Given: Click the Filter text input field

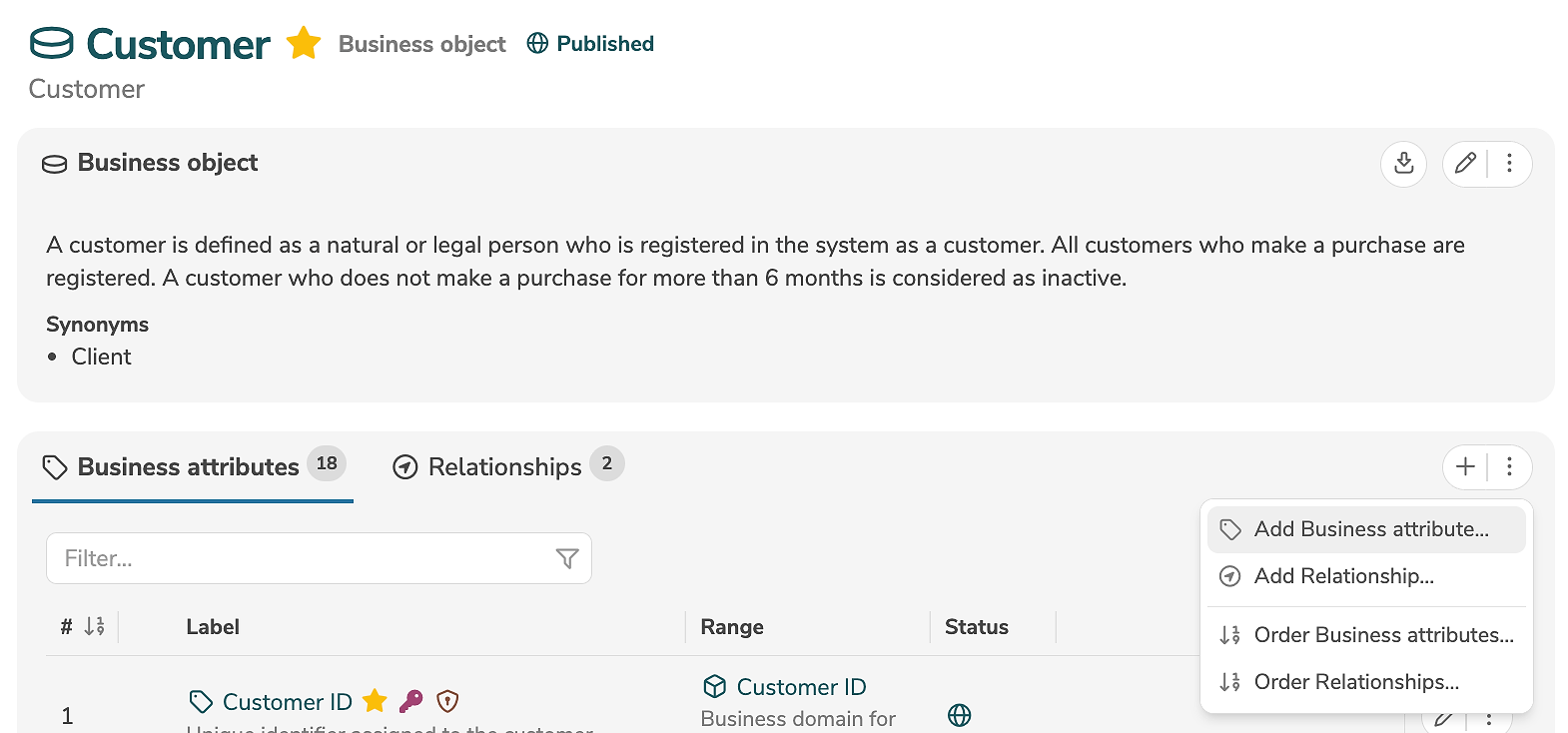Looking at the screenshot, I should tap(300, 558).
